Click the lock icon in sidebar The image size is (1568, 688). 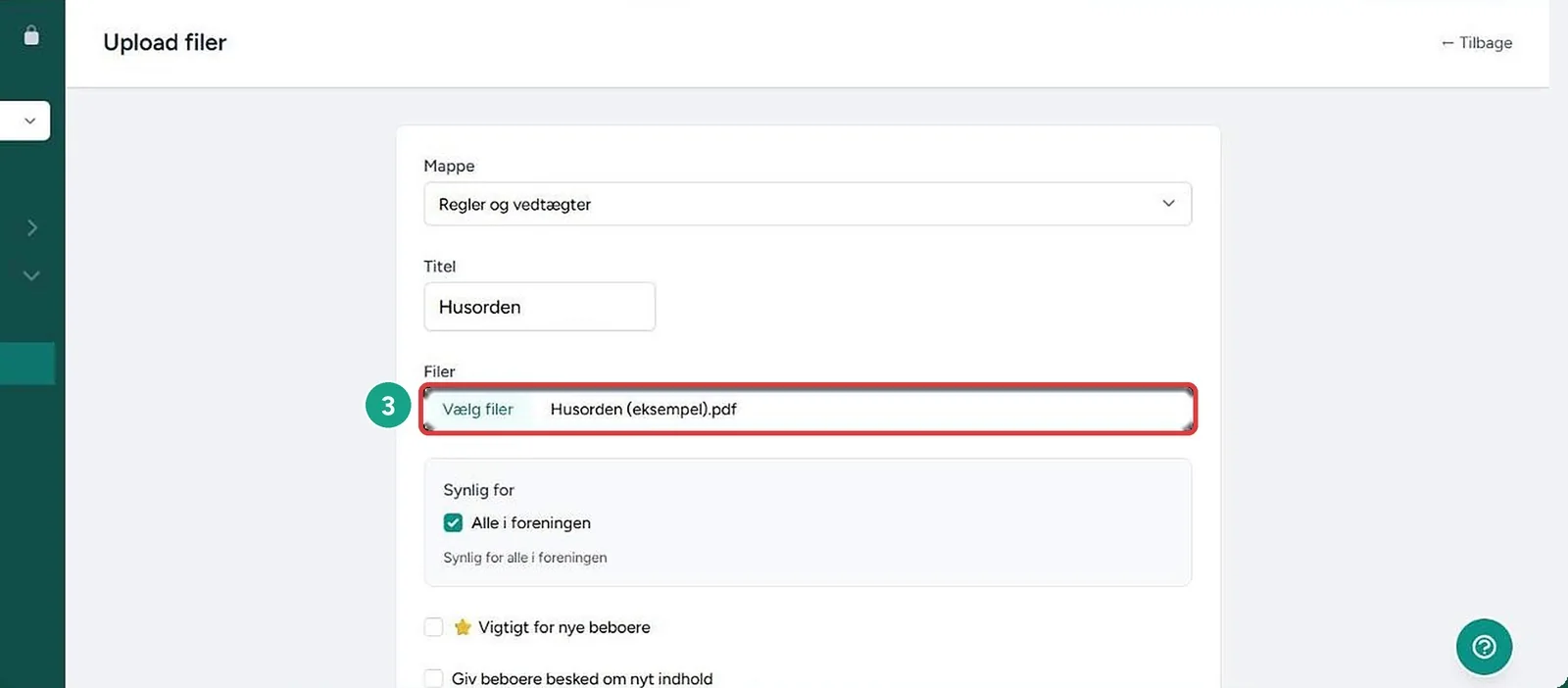(x=31, y=35)
